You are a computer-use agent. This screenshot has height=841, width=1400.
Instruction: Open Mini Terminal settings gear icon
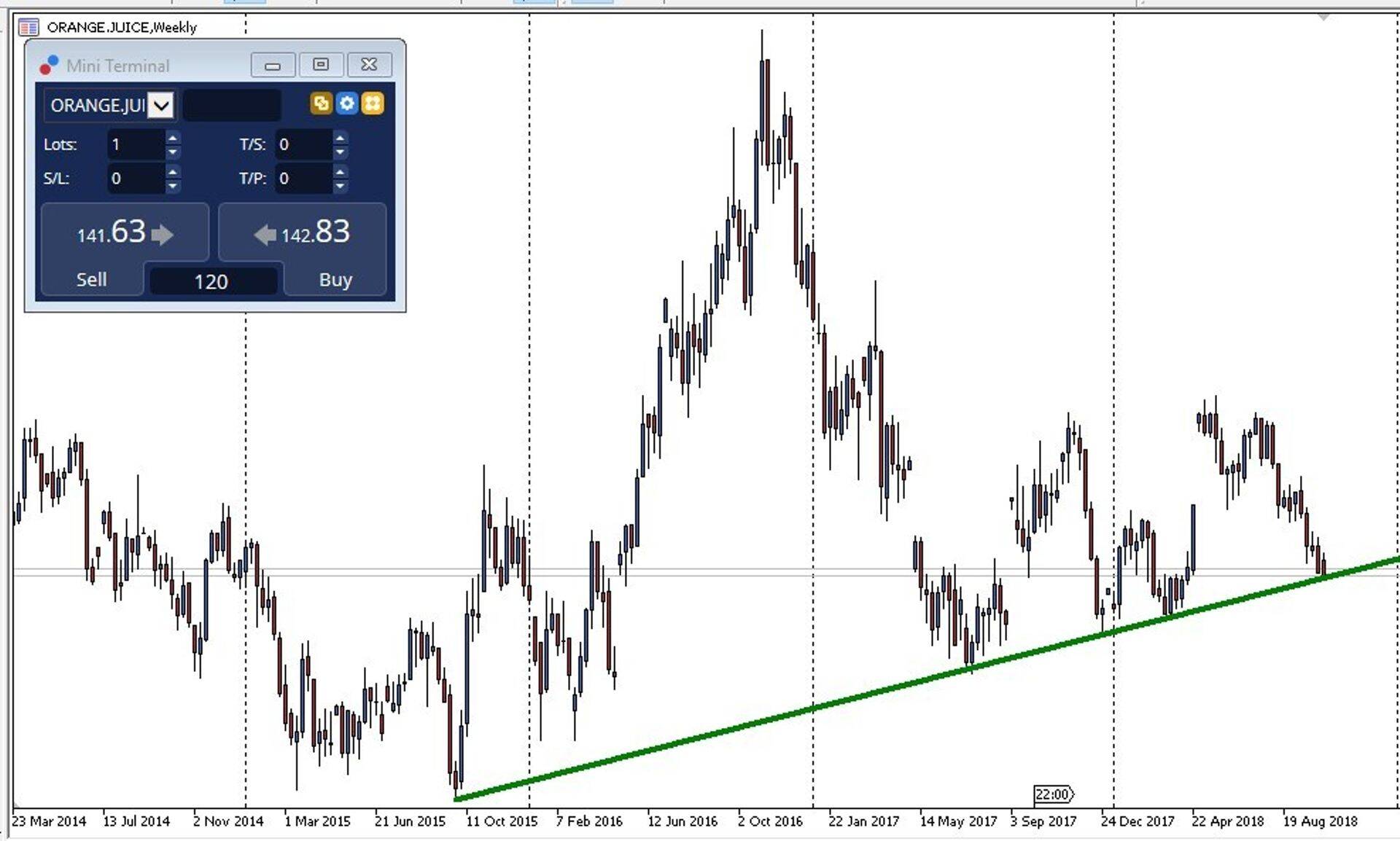[346, 103]
